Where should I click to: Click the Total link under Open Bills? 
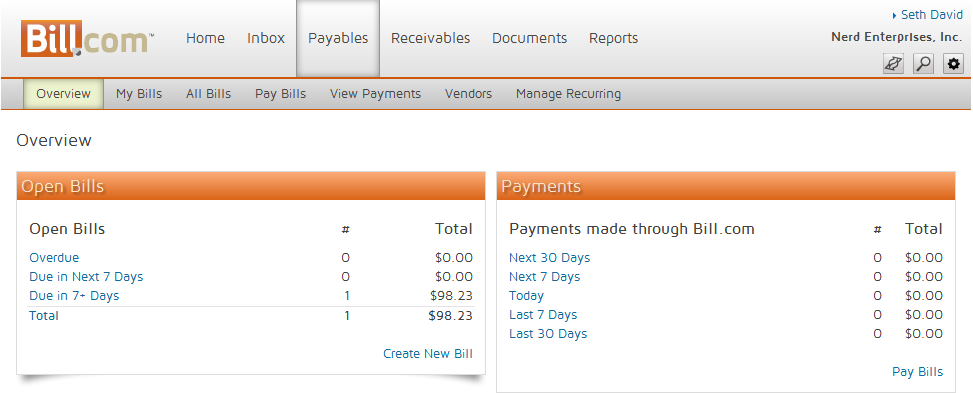coord(44,315)
